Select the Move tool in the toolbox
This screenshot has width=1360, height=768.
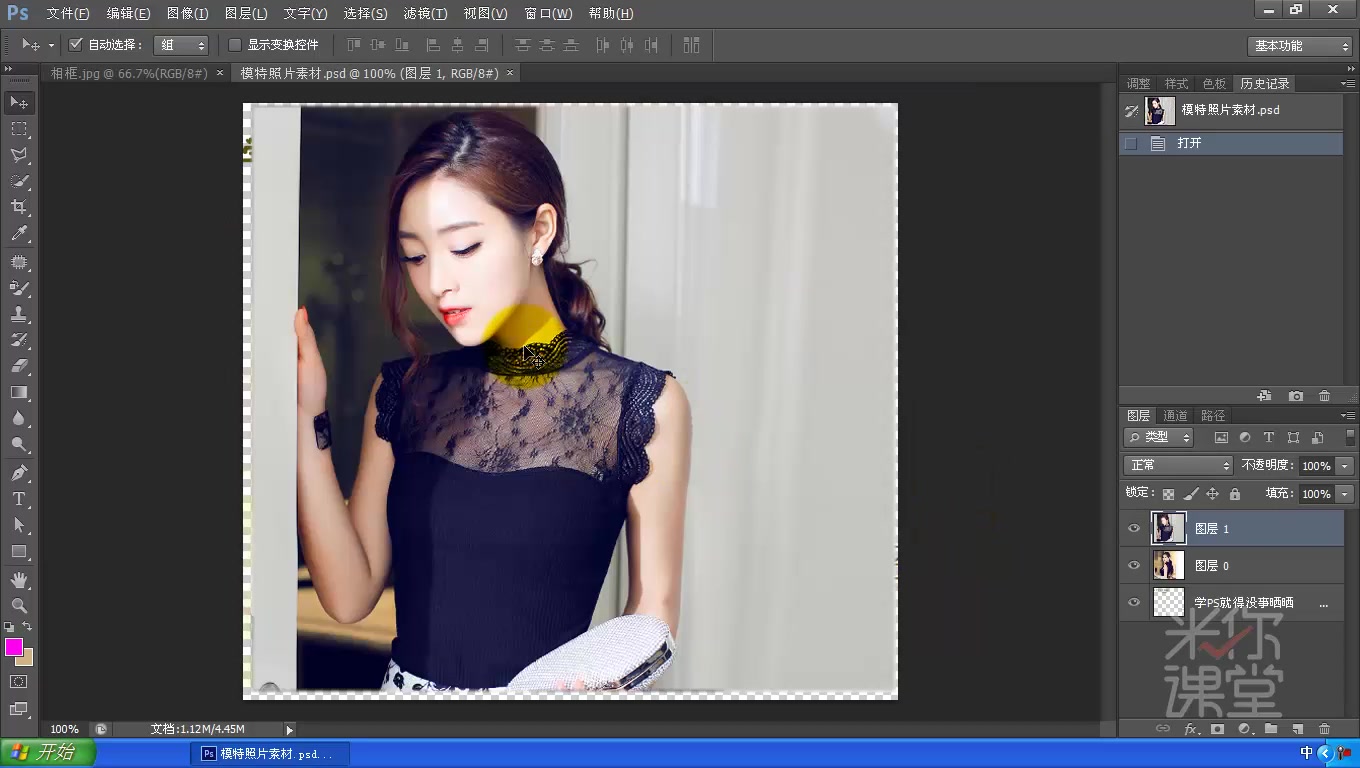tap(18, 103)
